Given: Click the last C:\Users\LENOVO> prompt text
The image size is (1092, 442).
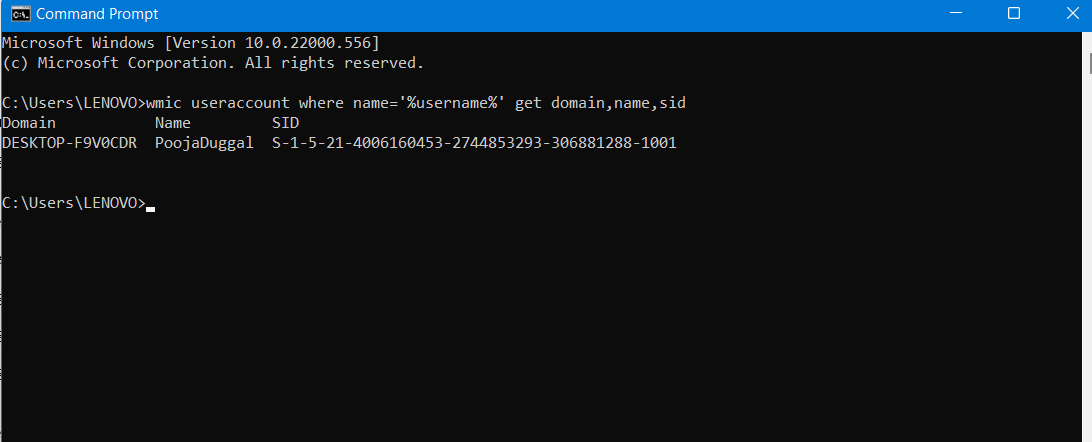Looking at the screenshot, I should [73, 203].
